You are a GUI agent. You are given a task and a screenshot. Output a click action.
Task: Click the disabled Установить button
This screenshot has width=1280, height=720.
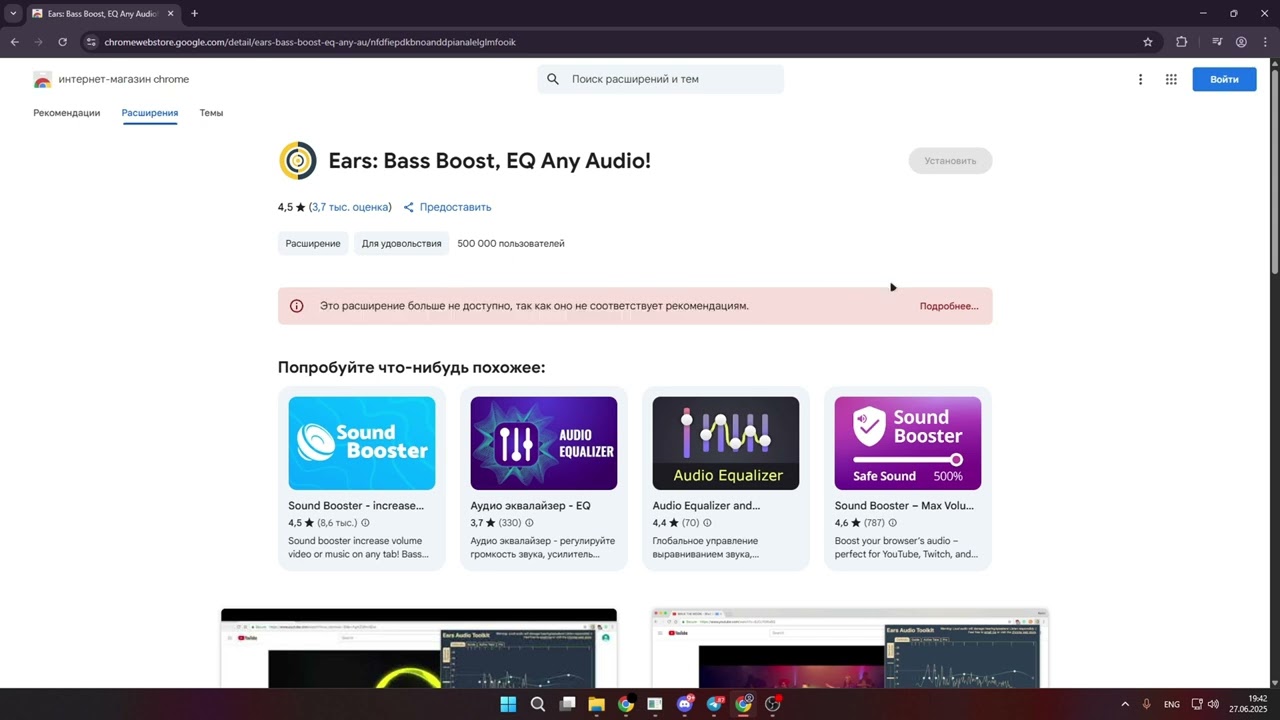[950, 160]
